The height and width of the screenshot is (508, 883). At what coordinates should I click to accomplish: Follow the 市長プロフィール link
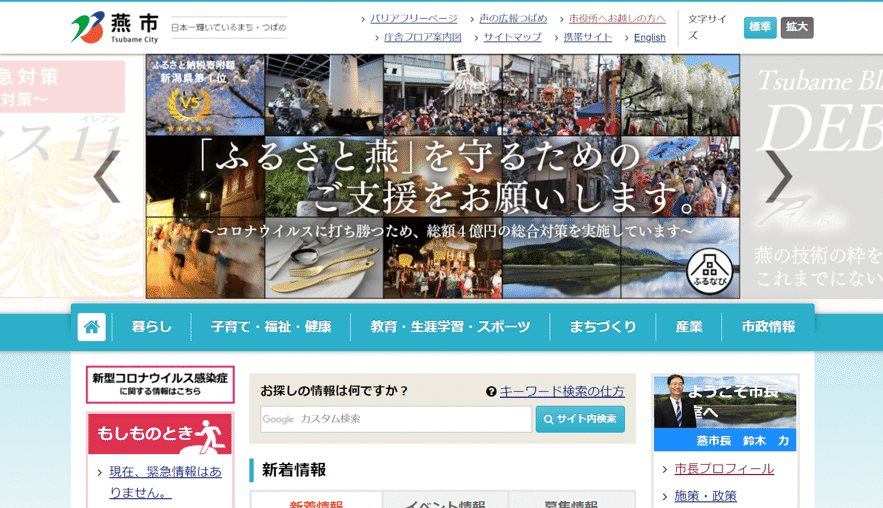pyautogui.click(x=724, y=469)
